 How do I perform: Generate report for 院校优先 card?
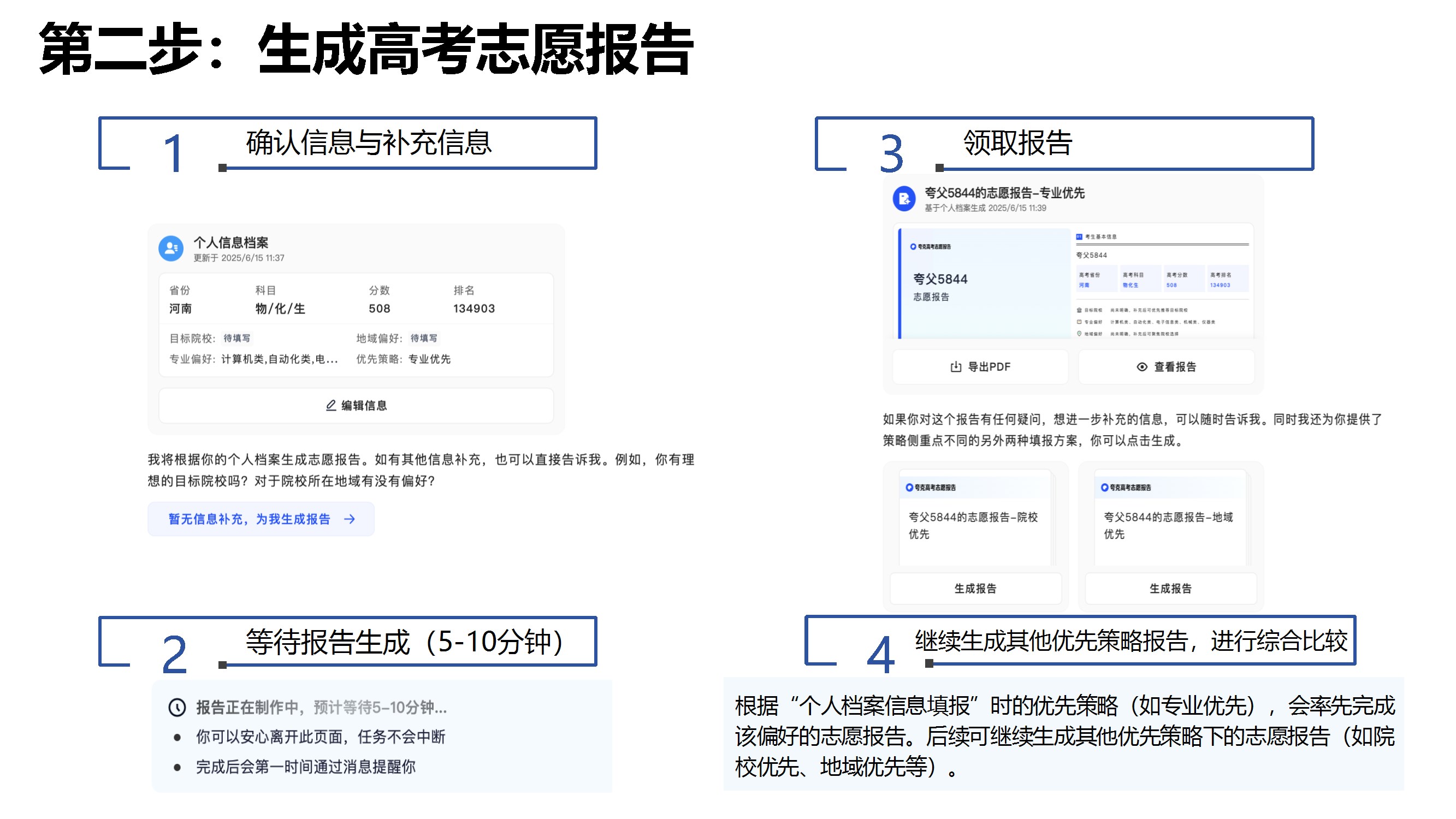click(975, 589)
